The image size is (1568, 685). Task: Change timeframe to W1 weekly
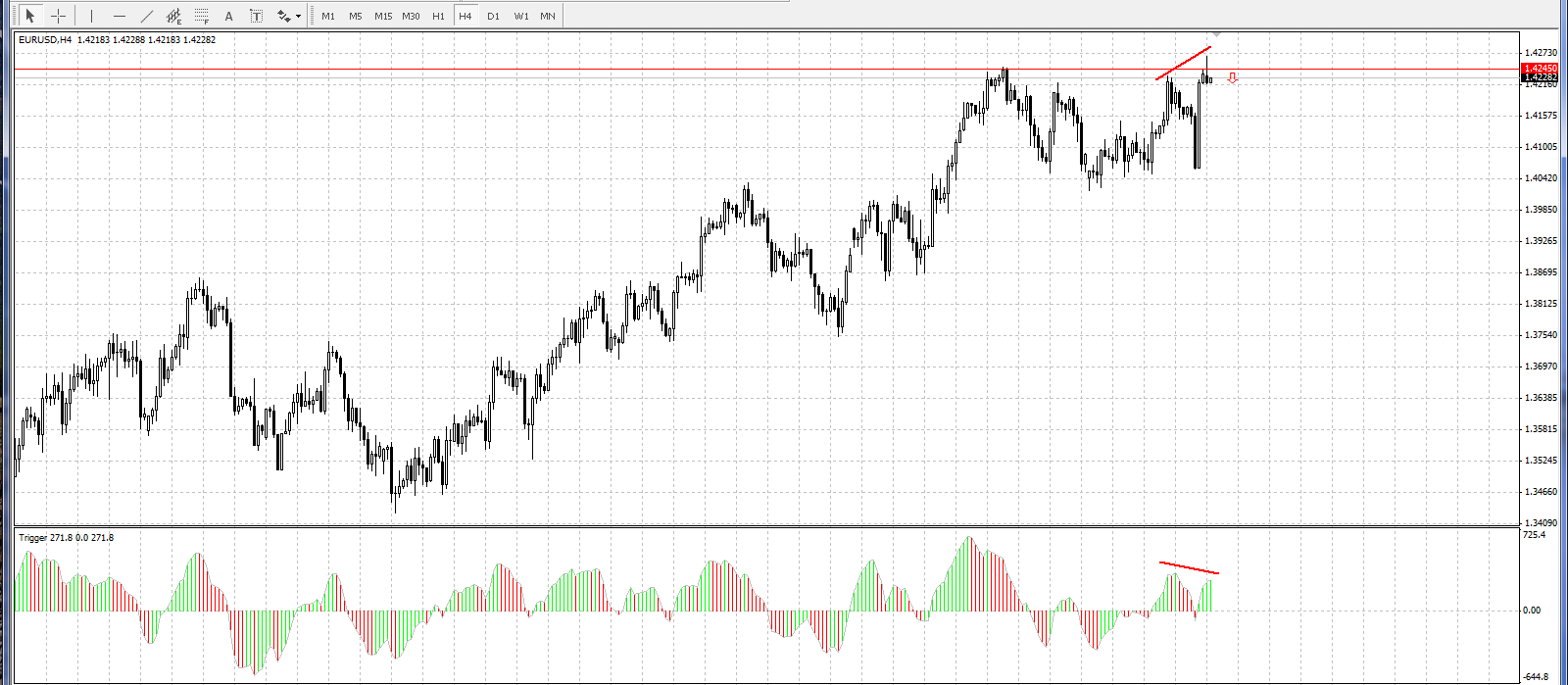coord(521,16)
